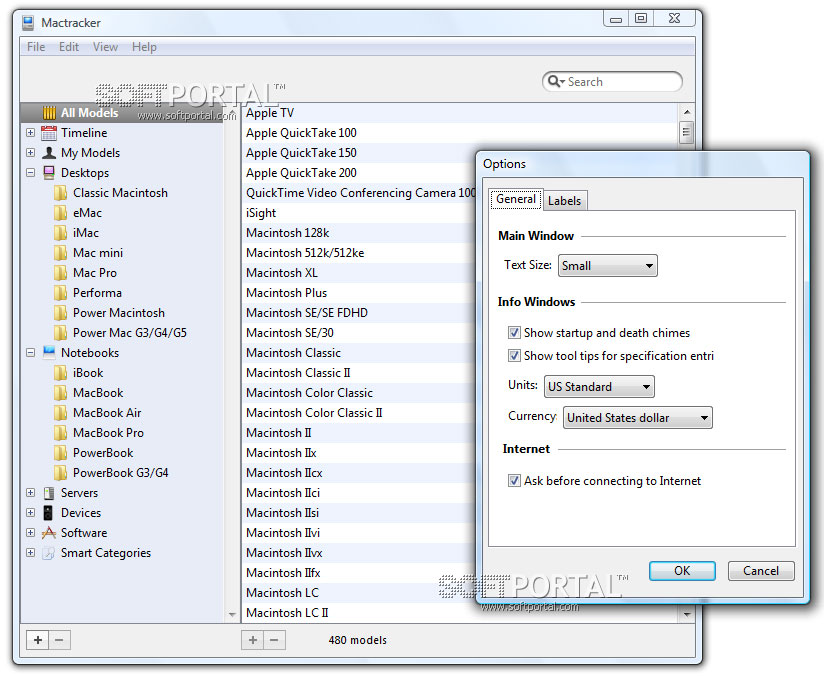Expand the Timeline tree node
The image size is (824, 676).
30,132
